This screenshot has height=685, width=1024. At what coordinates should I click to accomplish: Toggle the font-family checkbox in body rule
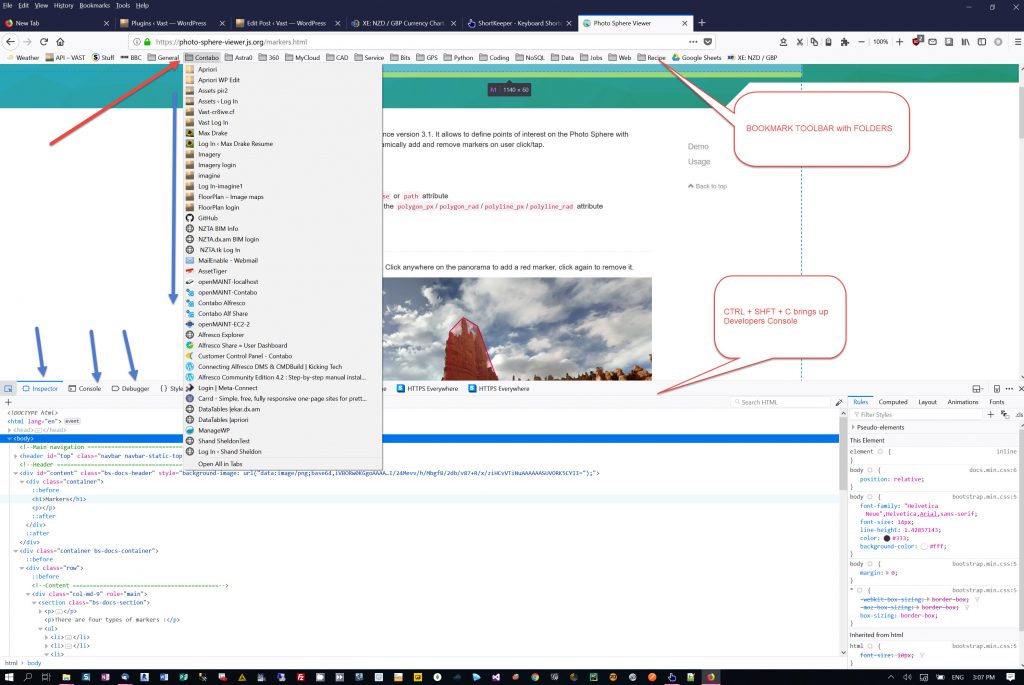(855, 506)
